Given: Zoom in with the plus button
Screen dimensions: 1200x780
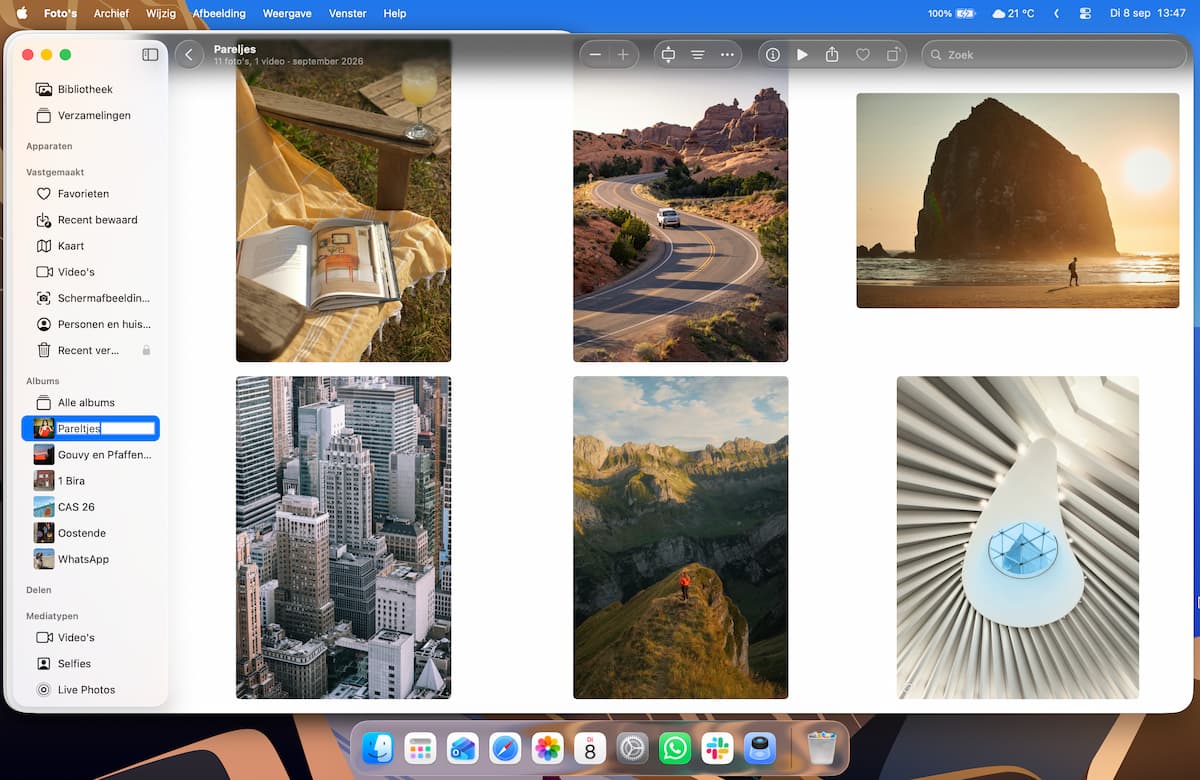Looking at the screenshot, I should click(623, 55).
